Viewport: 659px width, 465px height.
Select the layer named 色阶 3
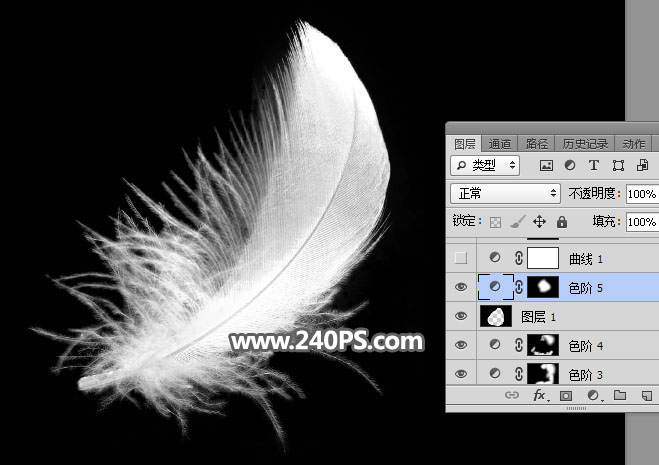click(586, 375)
